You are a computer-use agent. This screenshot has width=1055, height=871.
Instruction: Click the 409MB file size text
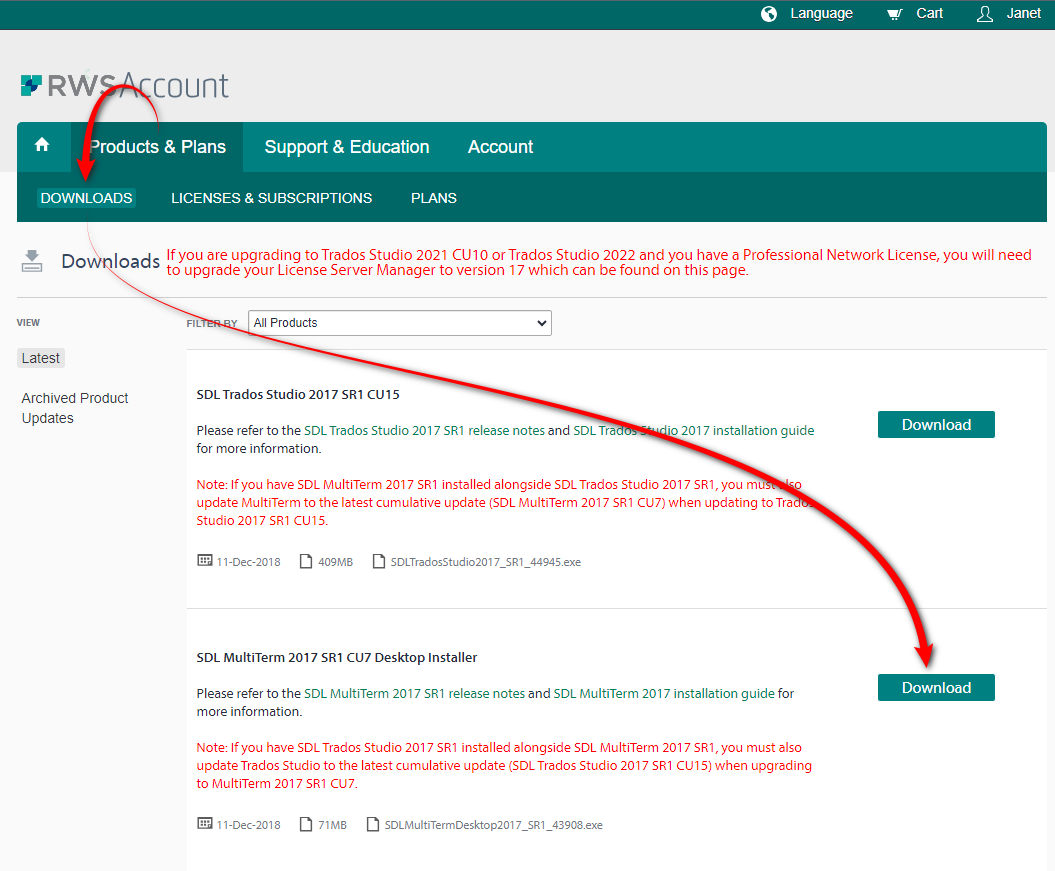point(335,562)
